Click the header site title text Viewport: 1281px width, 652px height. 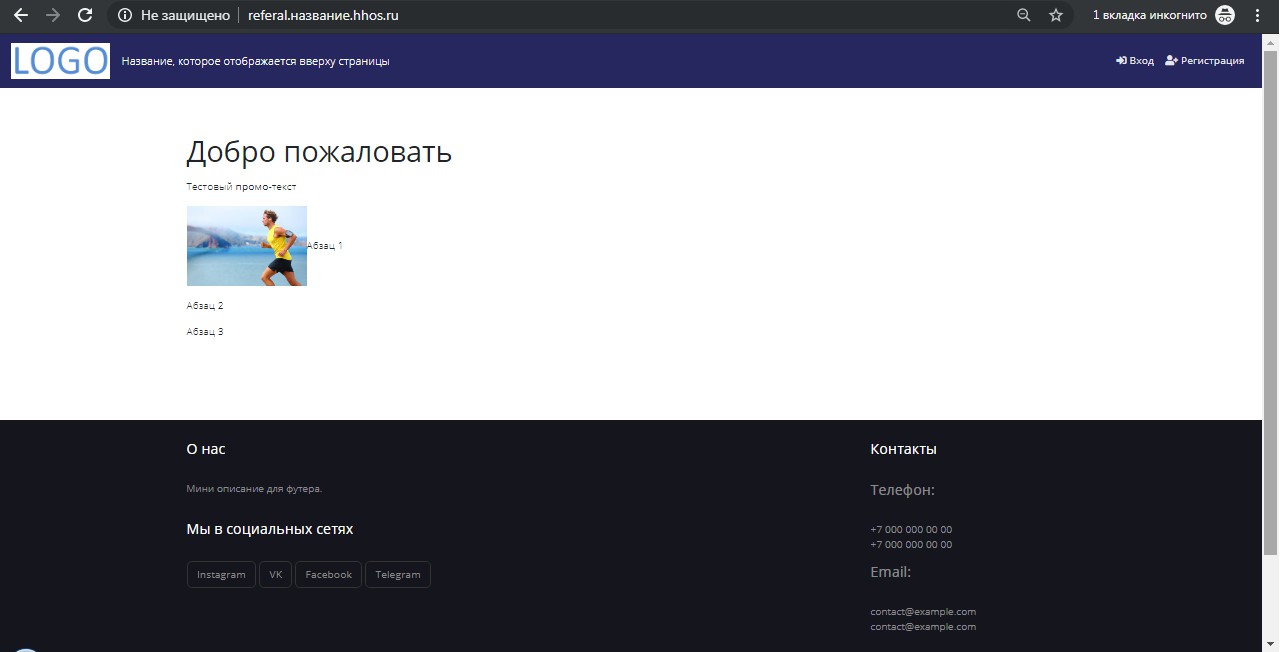(255, 61)
